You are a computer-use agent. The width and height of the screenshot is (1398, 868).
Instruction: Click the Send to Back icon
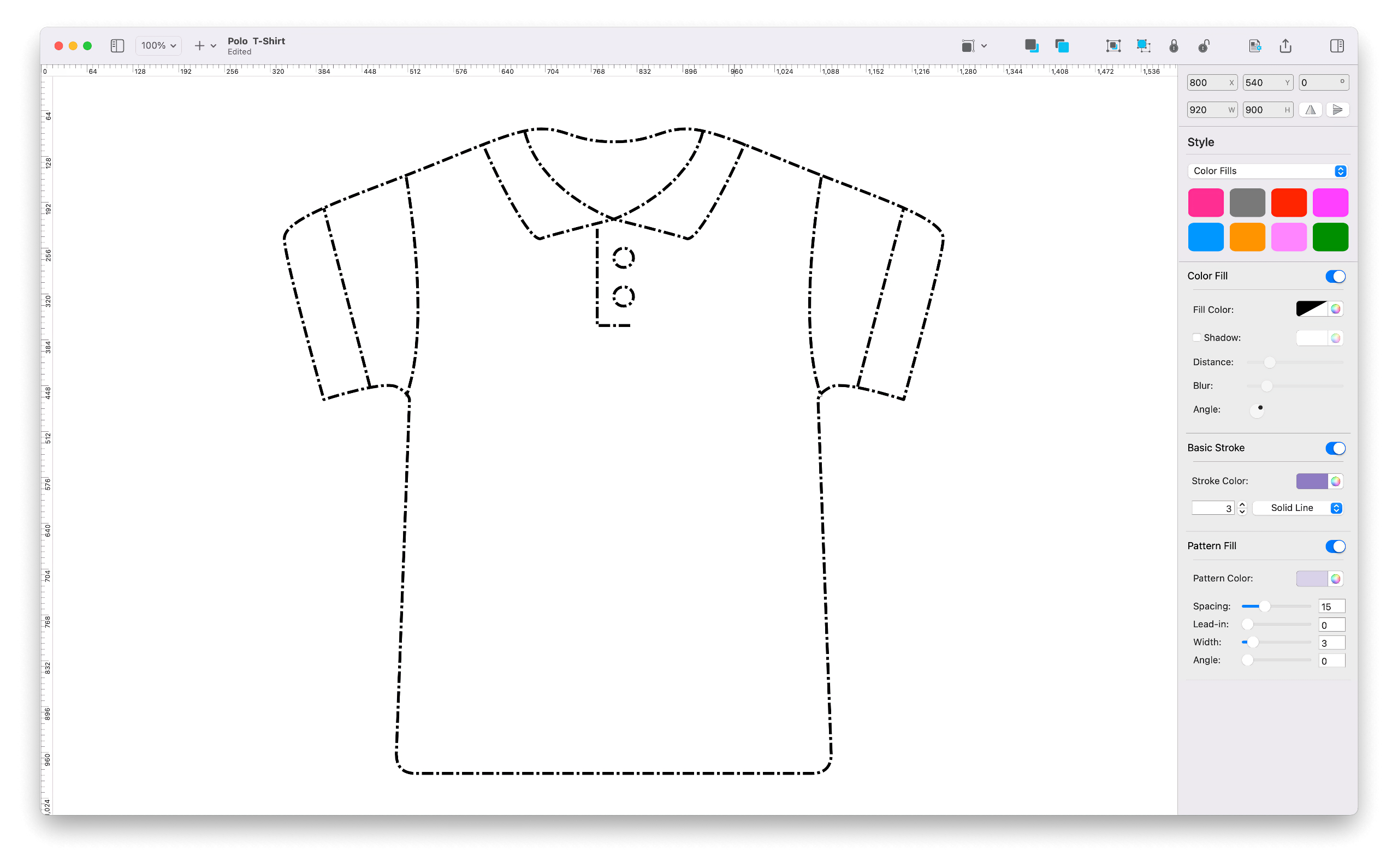pos(1062,46)
